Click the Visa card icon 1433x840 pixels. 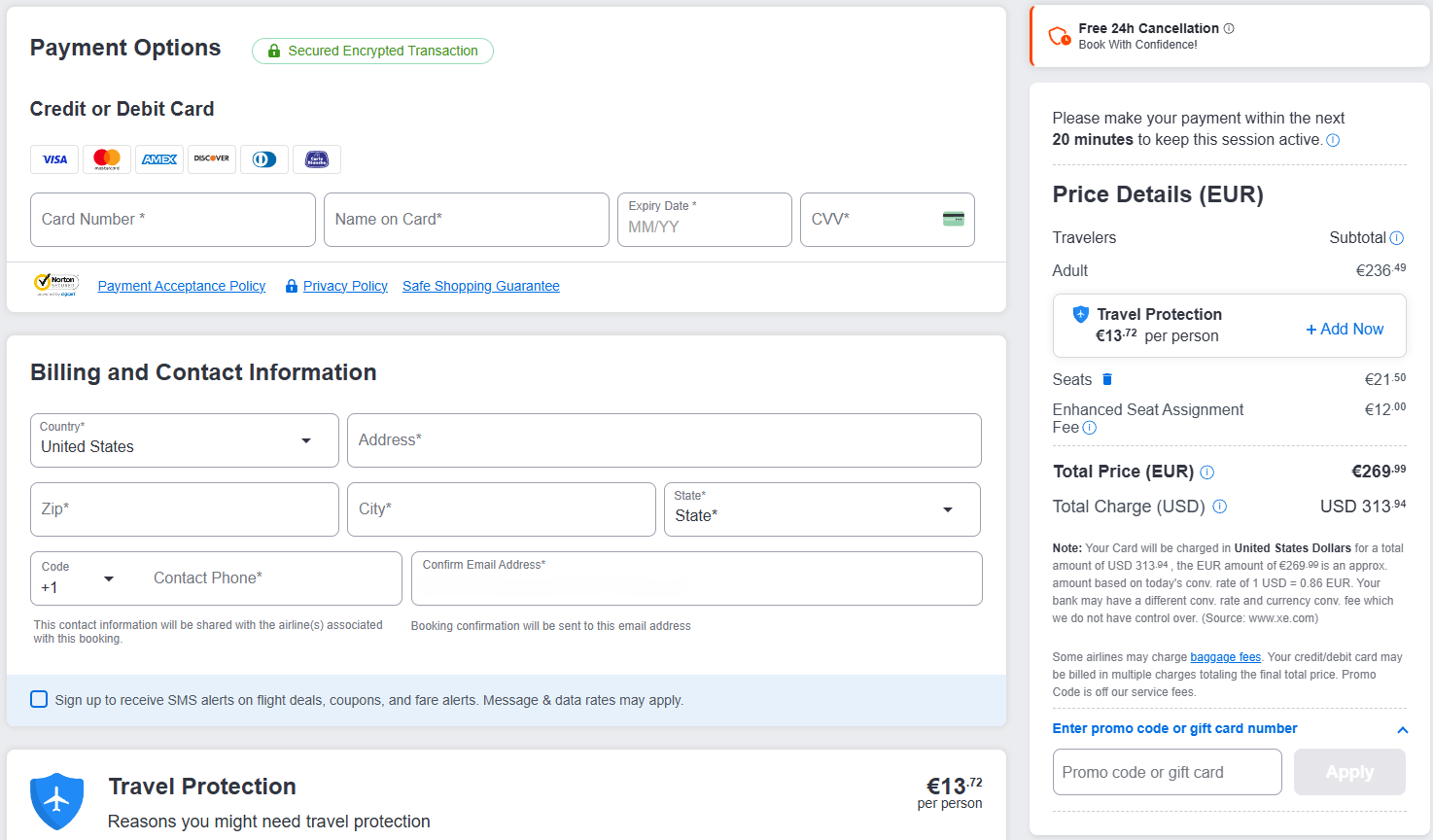(54, 159)
